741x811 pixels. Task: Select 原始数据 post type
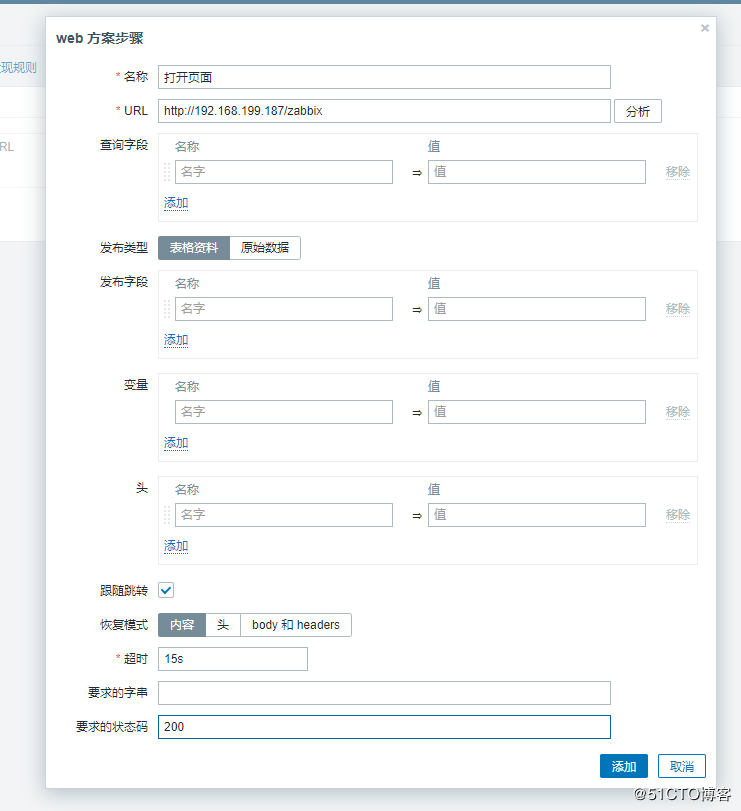tap(265, 248)
